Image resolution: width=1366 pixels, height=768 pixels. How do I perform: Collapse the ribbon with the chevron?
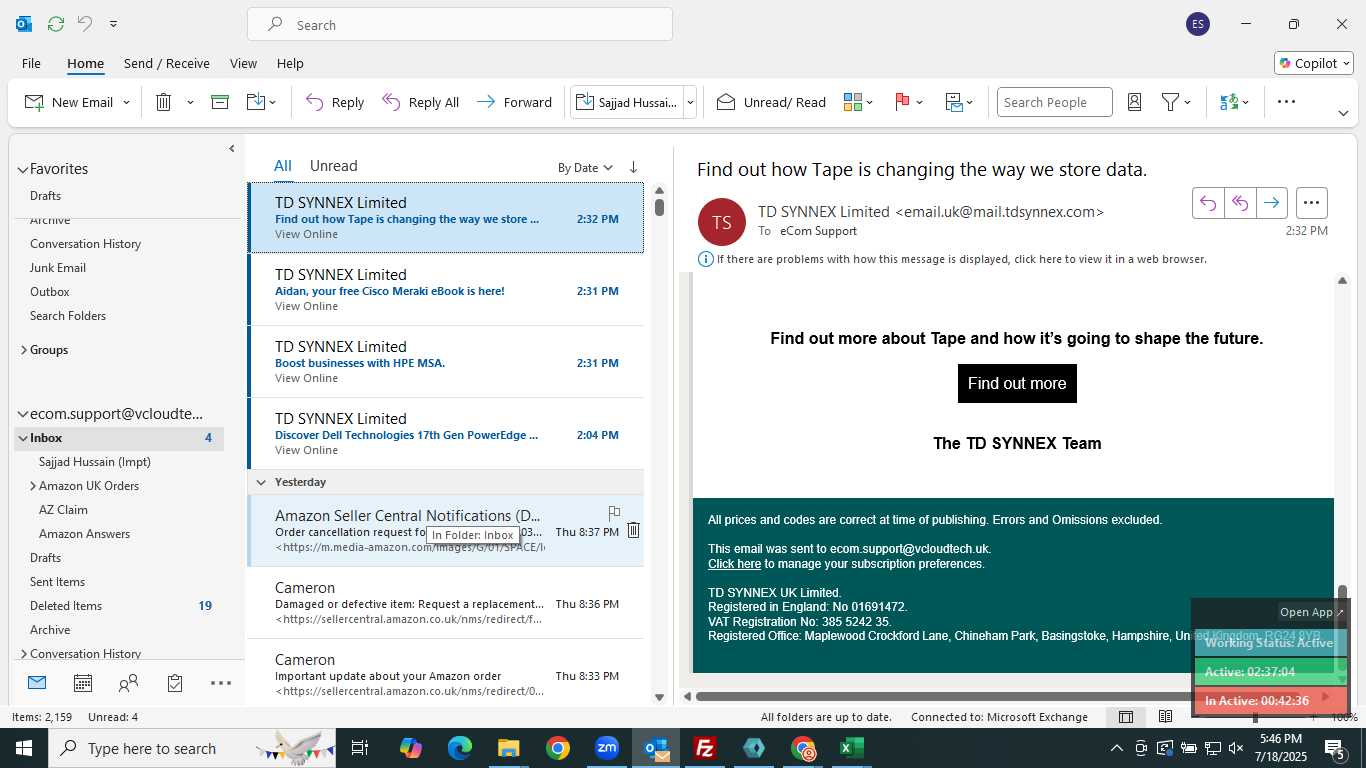coord(1343,113)
